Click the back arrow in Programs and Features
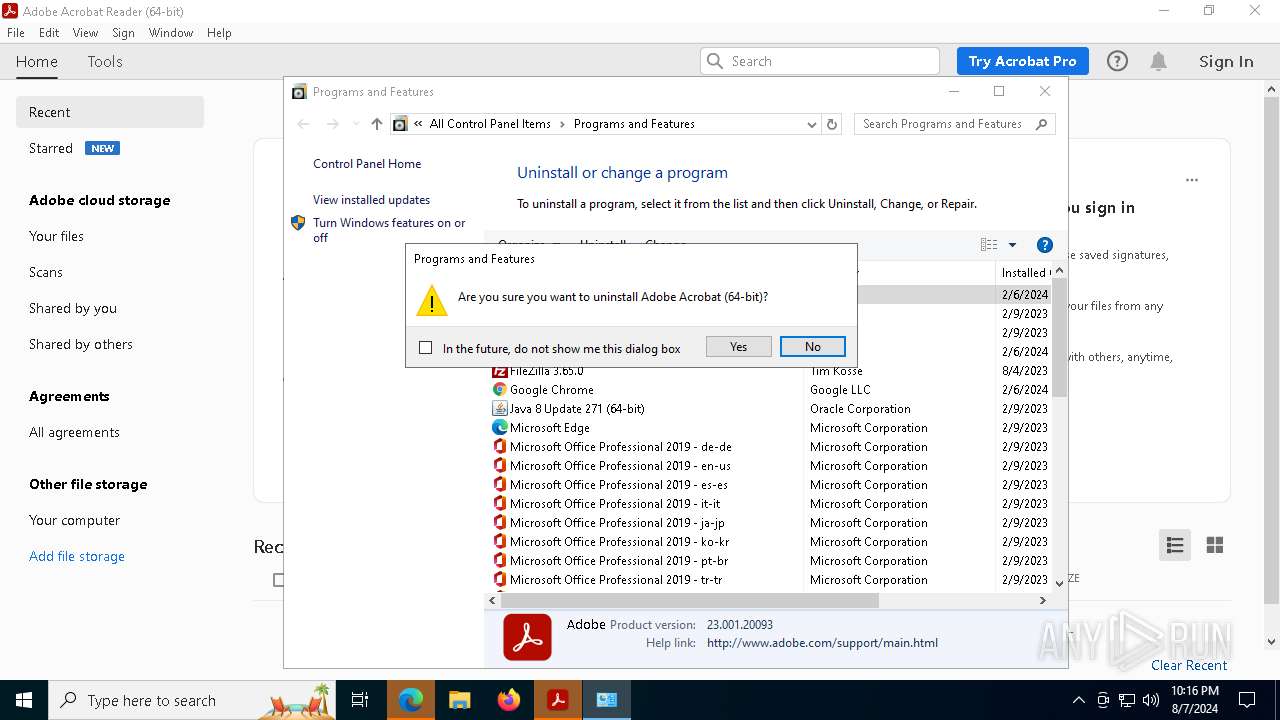 pos(304,124)
